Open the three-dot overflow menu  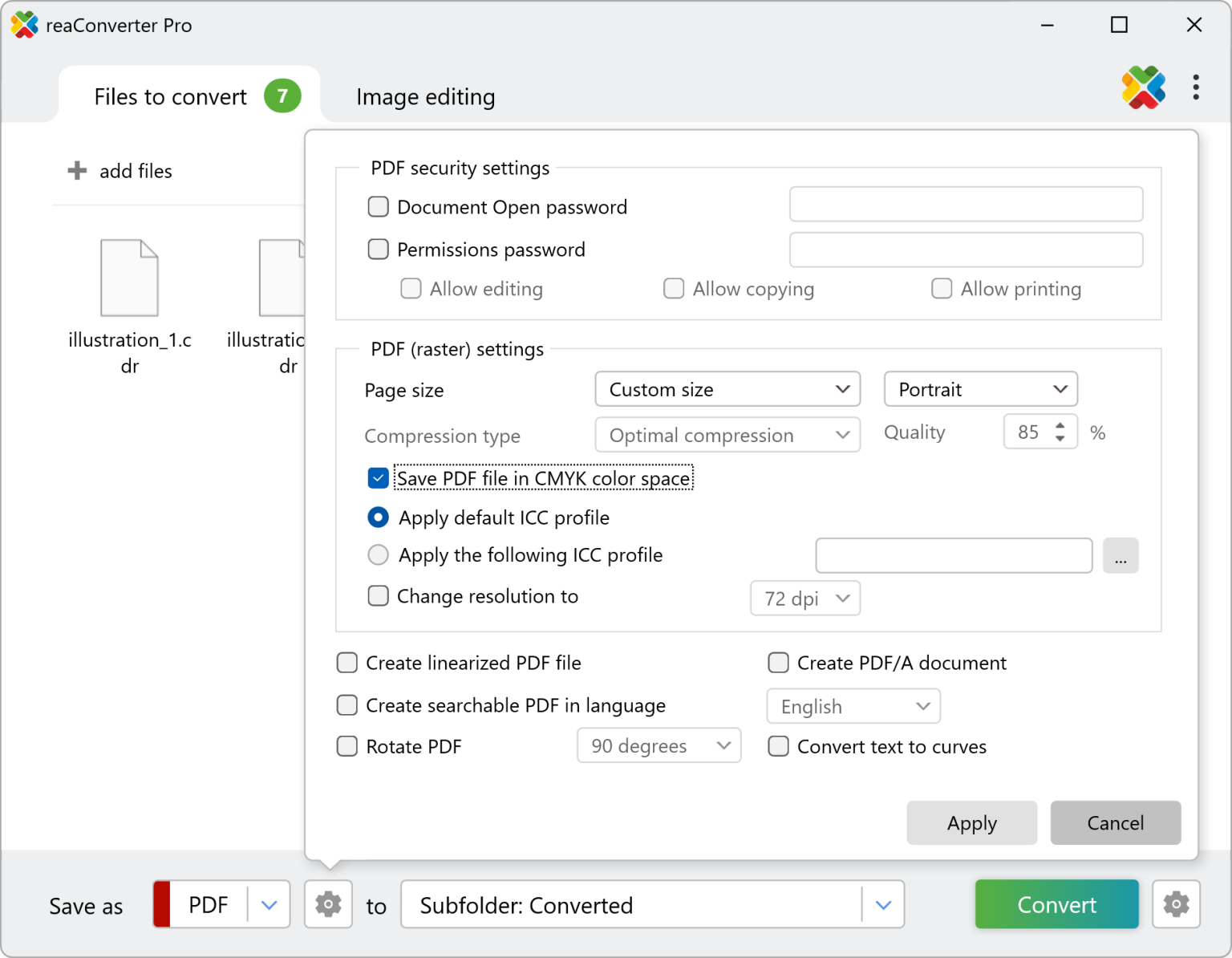(x=1196, y=87)
